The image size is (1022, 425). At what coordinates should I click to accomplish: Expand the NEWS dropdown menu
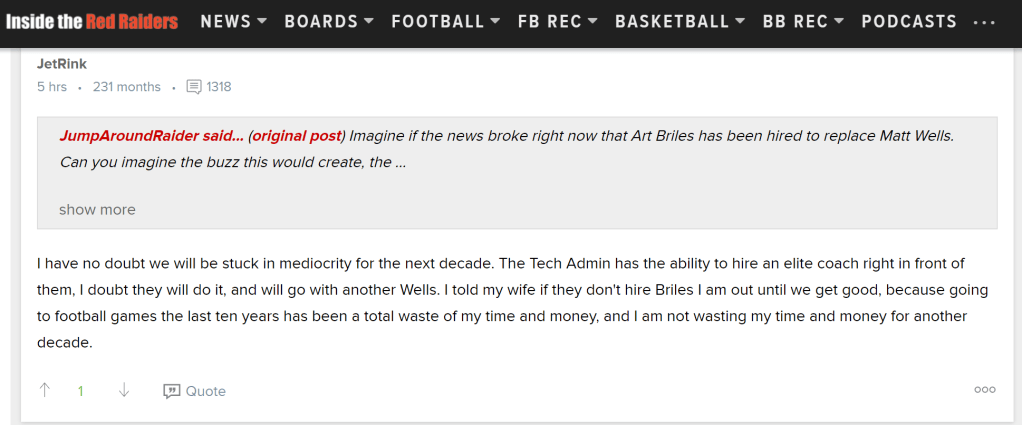coord(233,21)
